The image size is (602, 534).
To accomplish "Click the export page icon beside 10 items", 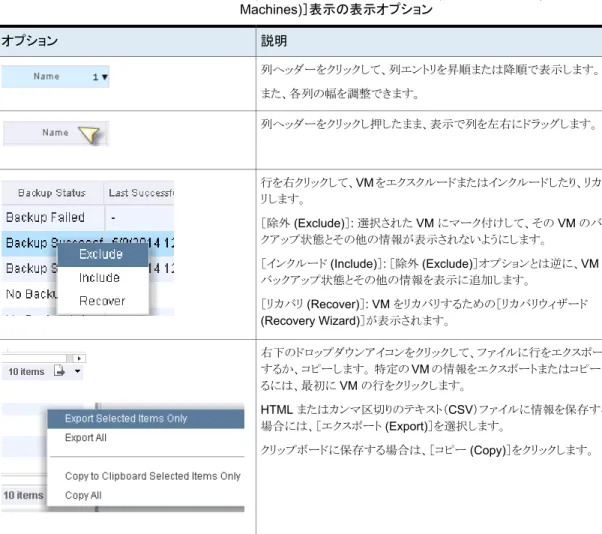I will [x=60, y=371].
